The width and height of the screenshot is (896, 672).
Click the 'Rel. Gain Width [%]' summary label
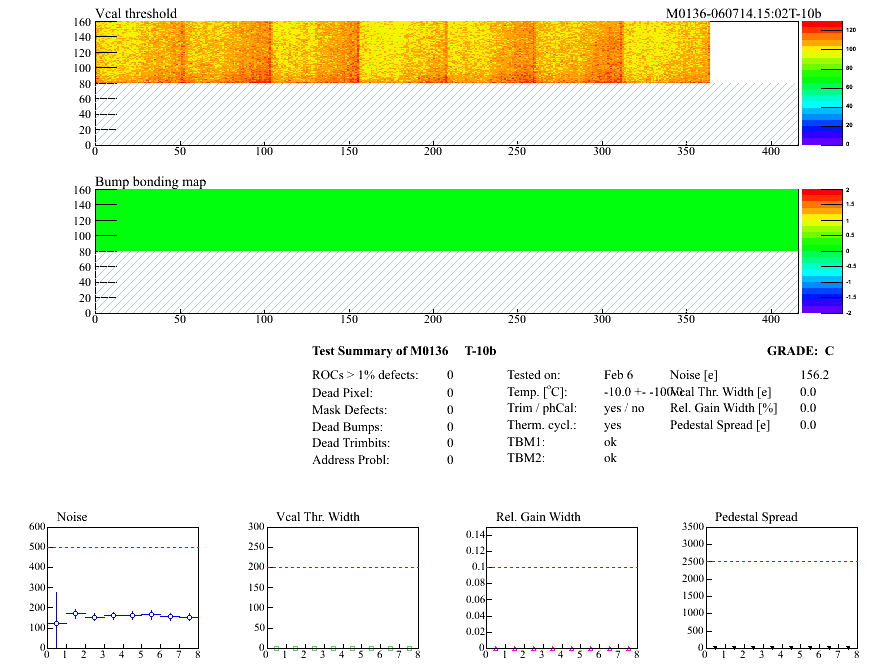click(x=723, y=408)
